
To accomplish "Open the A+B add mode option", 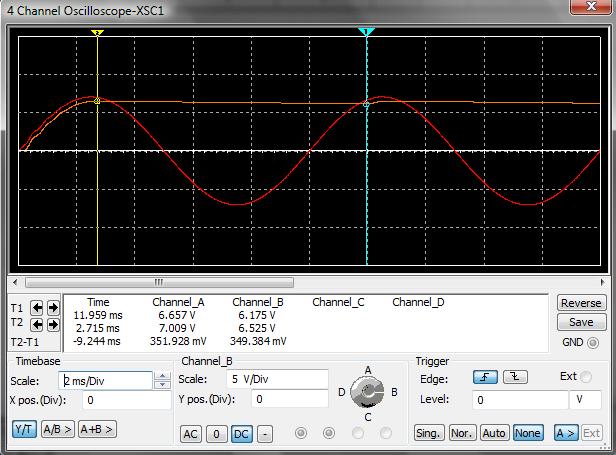I will pos(97,429).
